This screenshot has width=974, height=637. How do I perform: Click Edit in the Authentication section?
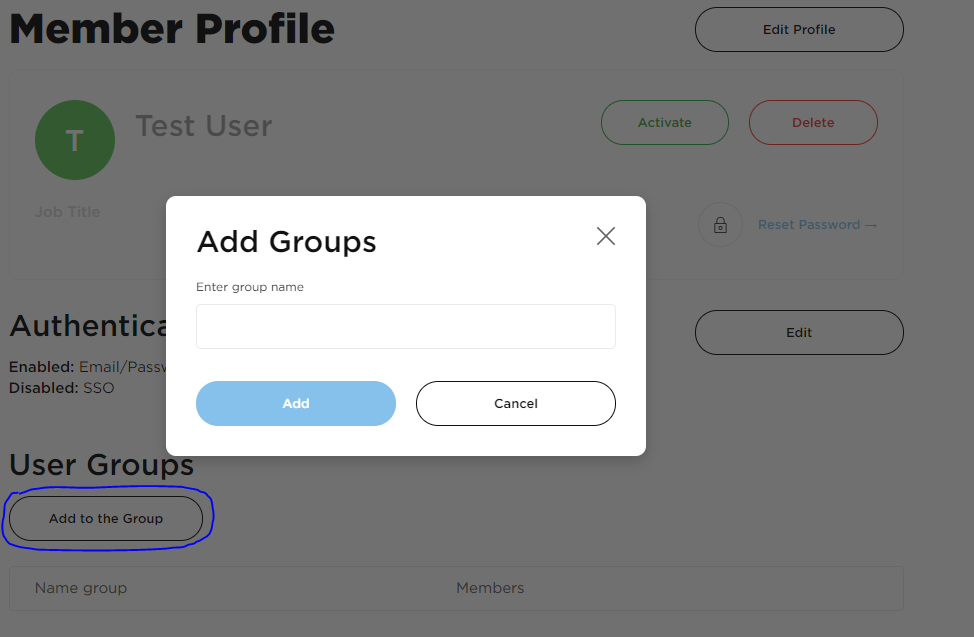point(799,332)
